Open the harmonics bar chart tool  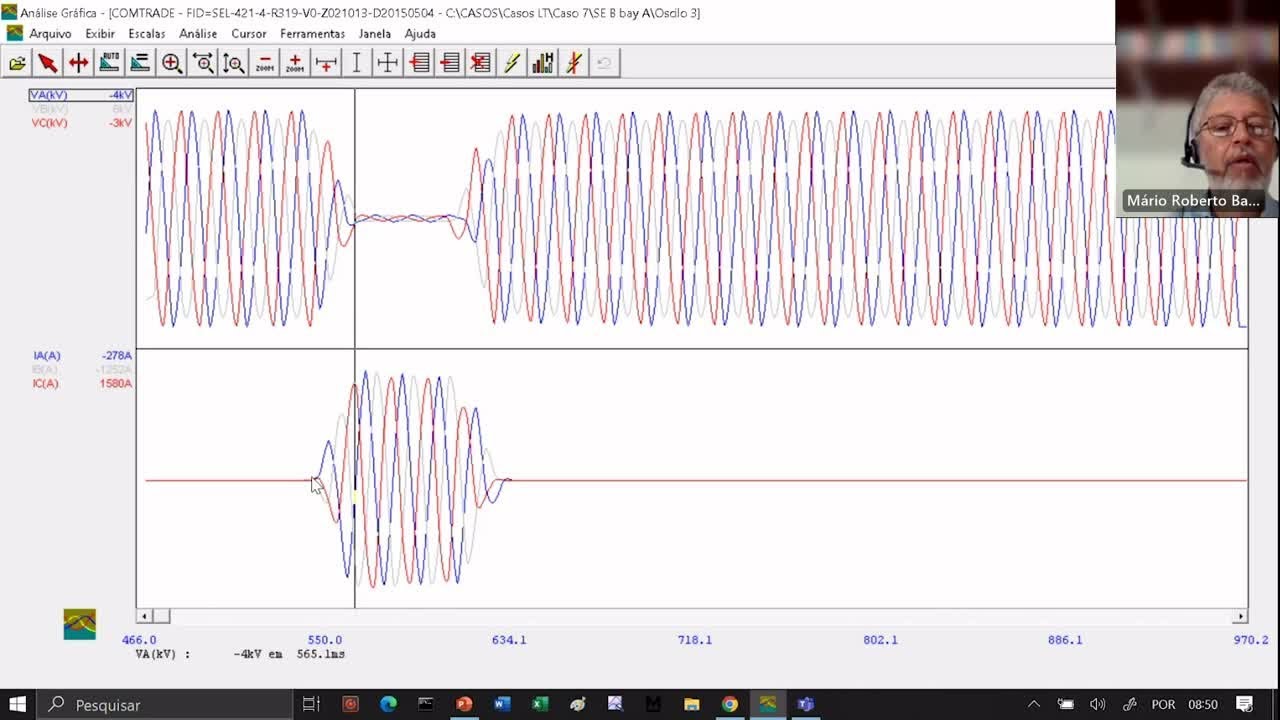[x=543, y=63]
